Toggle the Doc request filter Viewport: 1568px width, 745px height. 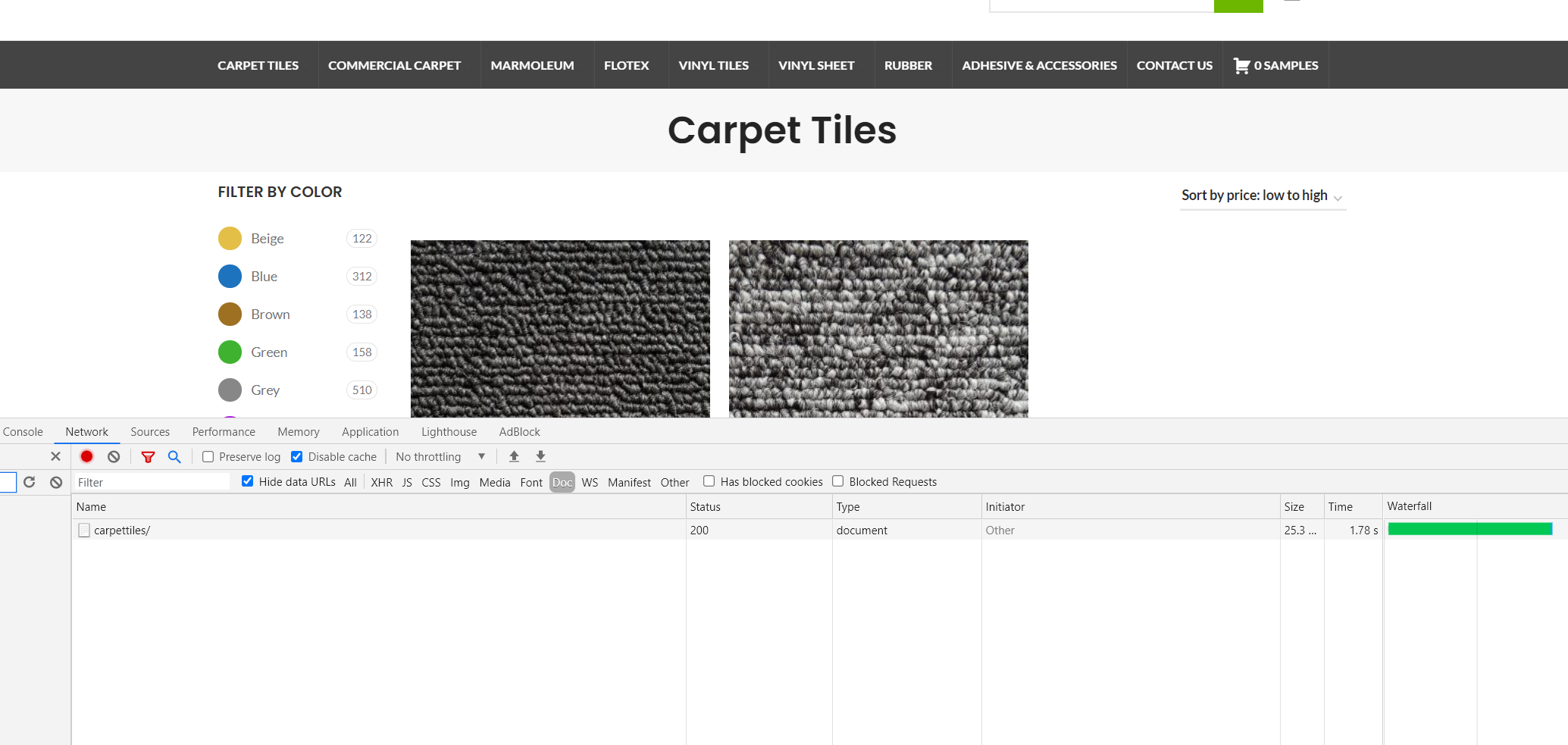[562, 482]
